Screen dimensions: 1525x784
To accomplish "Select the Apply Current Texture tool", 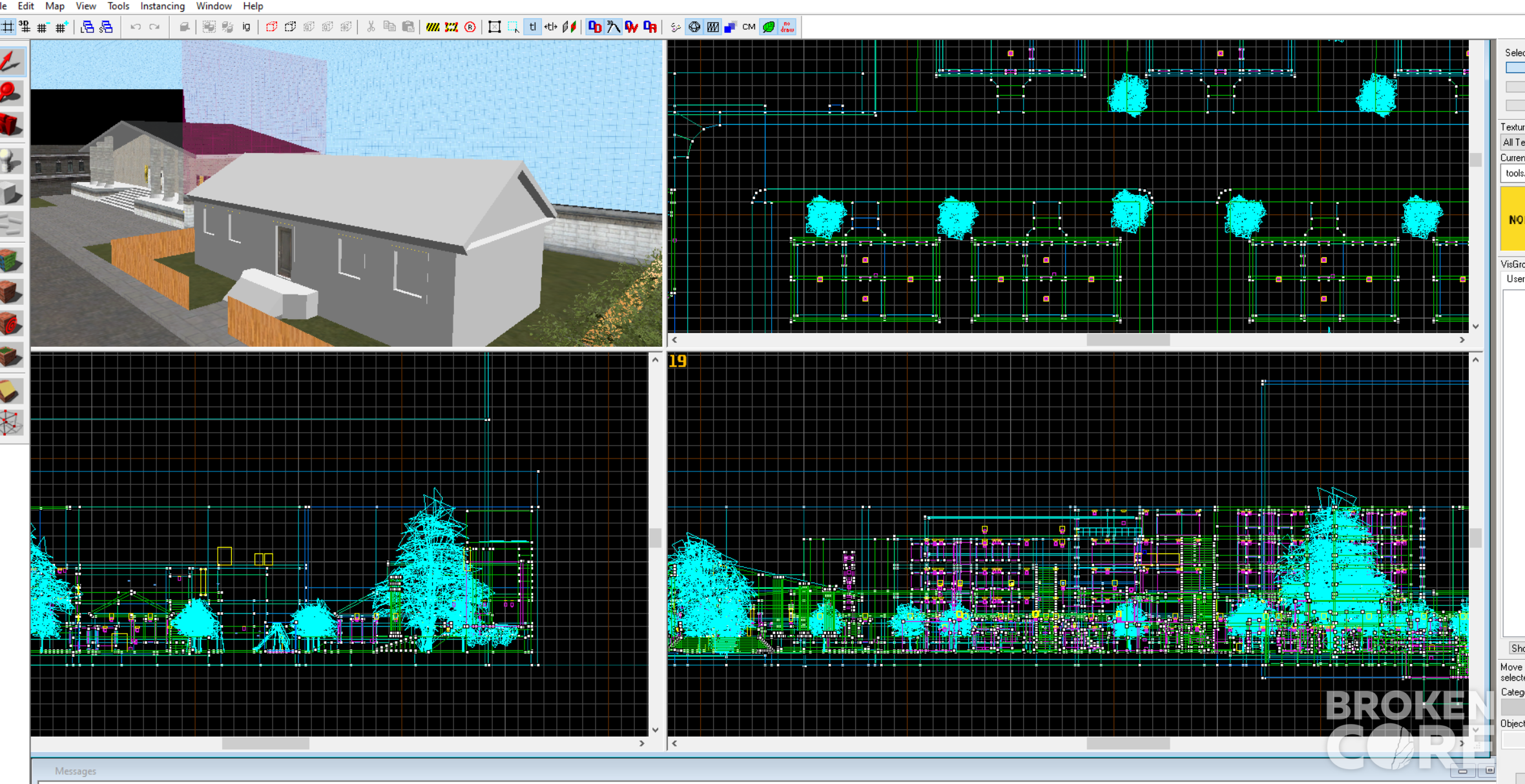I will [x=11, y=293].
